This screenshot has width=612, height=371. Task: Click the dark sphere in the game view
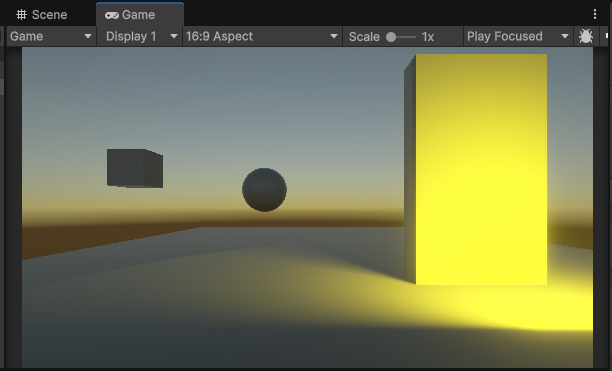(x=264, y=190)
